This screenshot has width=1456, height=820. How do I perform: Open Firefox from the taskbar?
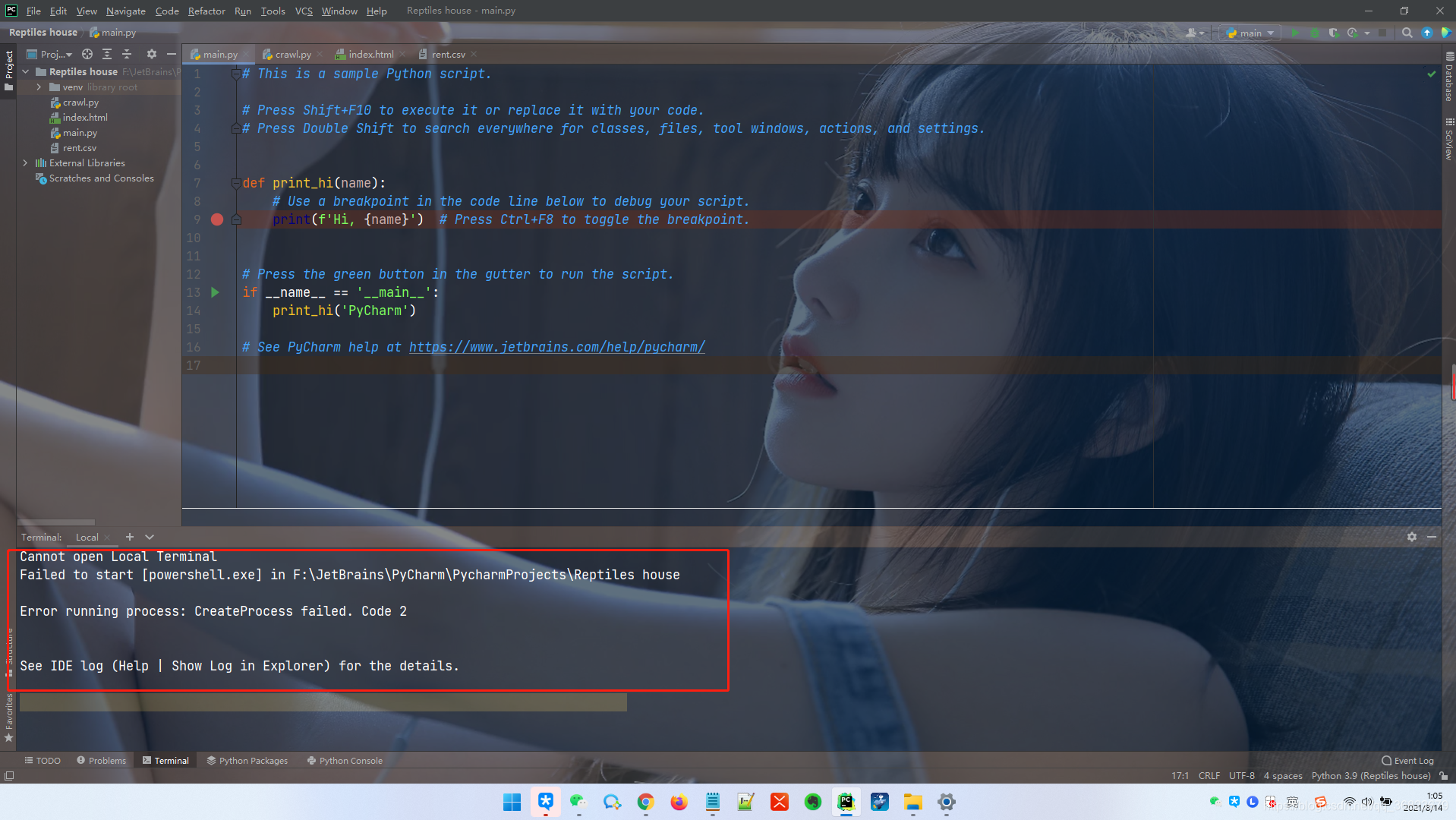click(679, 802)
